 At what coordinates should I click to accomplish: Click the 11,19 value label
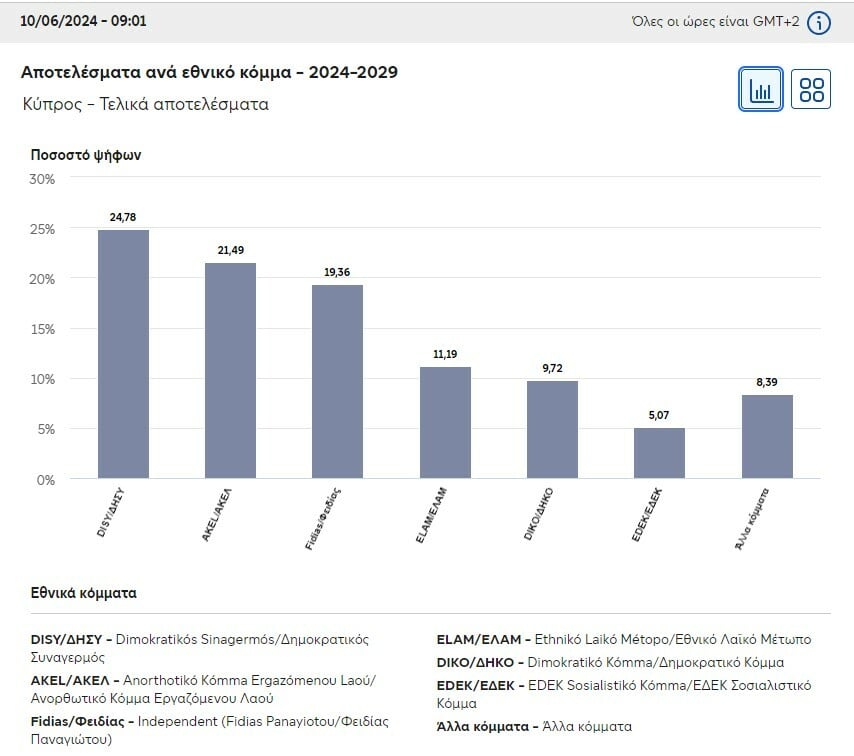(445, 355)
